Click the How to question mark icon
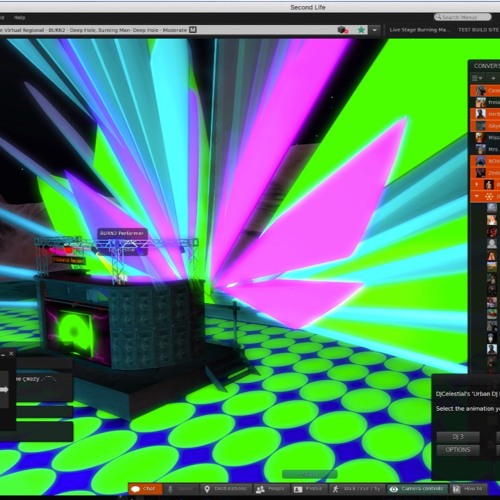 tap(456, 489)
